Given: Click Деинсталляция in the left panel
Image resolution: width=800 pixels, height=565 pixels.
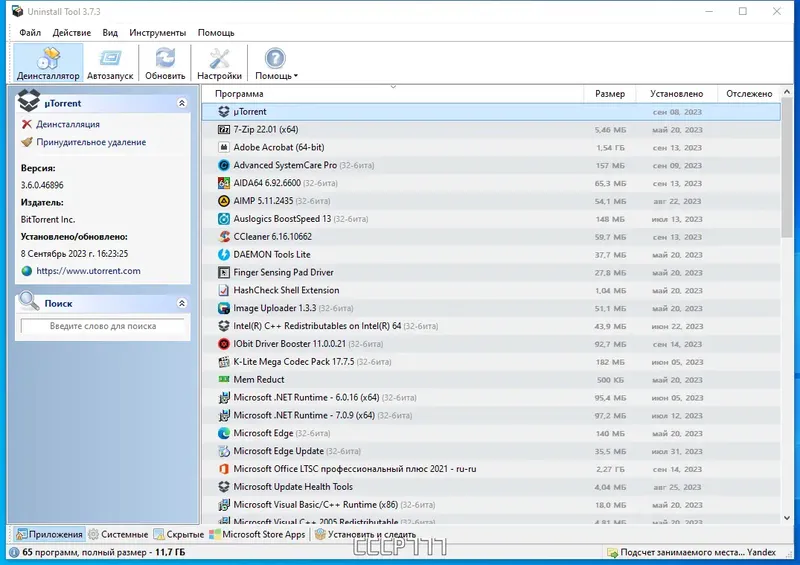Looking at the screenshot, I should pyautogui.click(x=68, y=124).
